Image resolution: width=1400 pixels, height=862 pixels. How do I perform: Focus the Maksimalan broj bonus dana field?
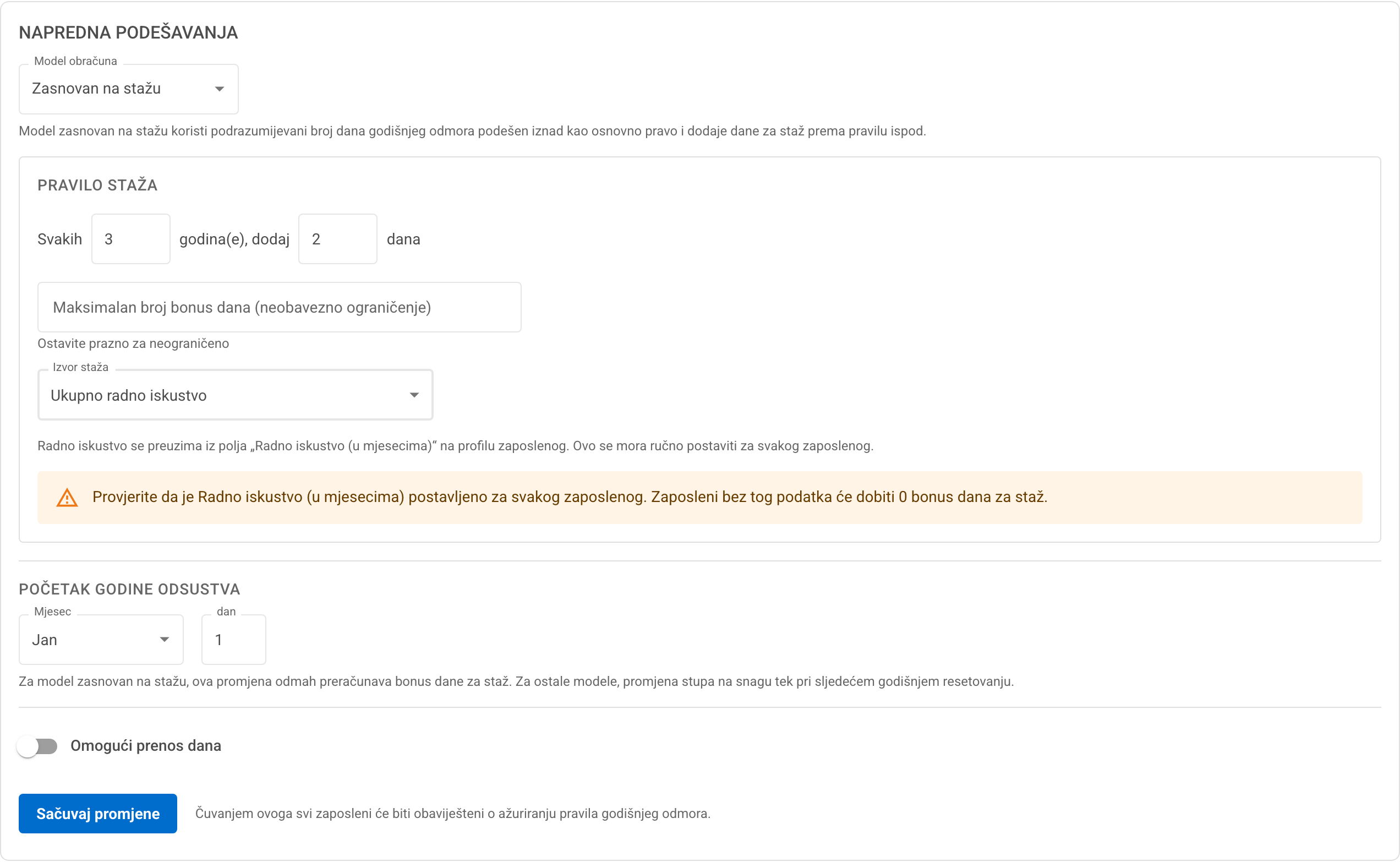click(x=279, y=307)
